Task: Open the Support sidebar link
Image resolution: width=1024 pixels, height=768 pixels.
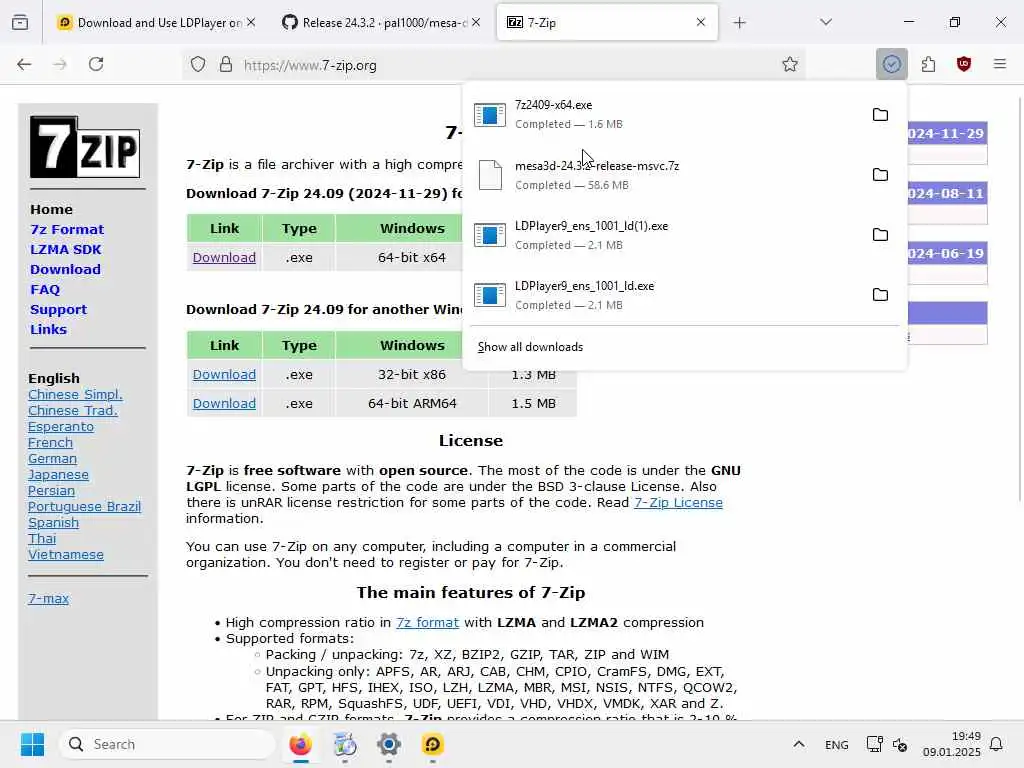Action: pyautogui.click(x=58, y=310)
